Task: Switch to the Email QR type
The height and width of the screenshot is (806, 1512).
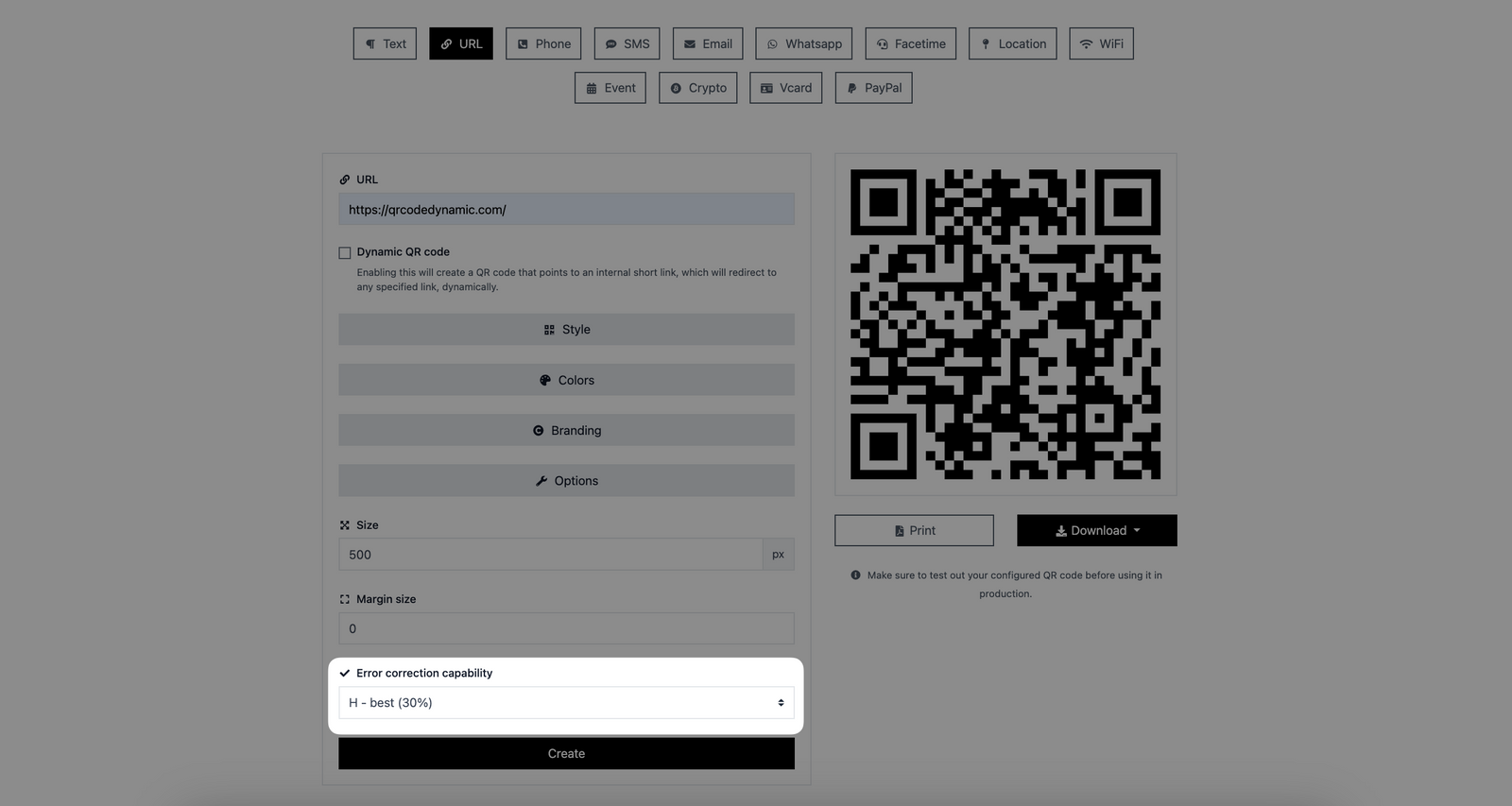Action: click(x=708, y=43)
